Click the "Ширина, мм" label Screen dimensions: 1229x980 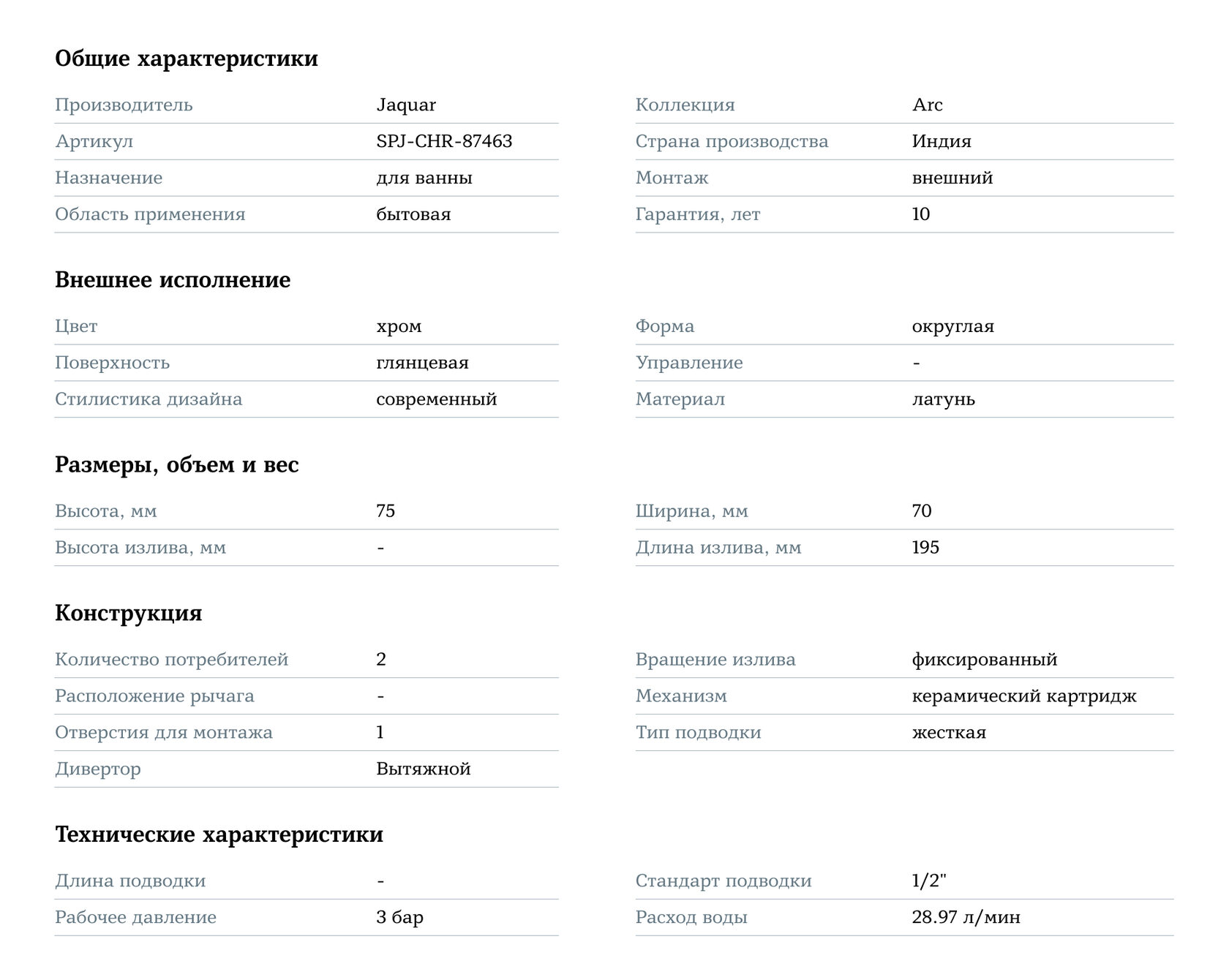[x=691, y=511]
